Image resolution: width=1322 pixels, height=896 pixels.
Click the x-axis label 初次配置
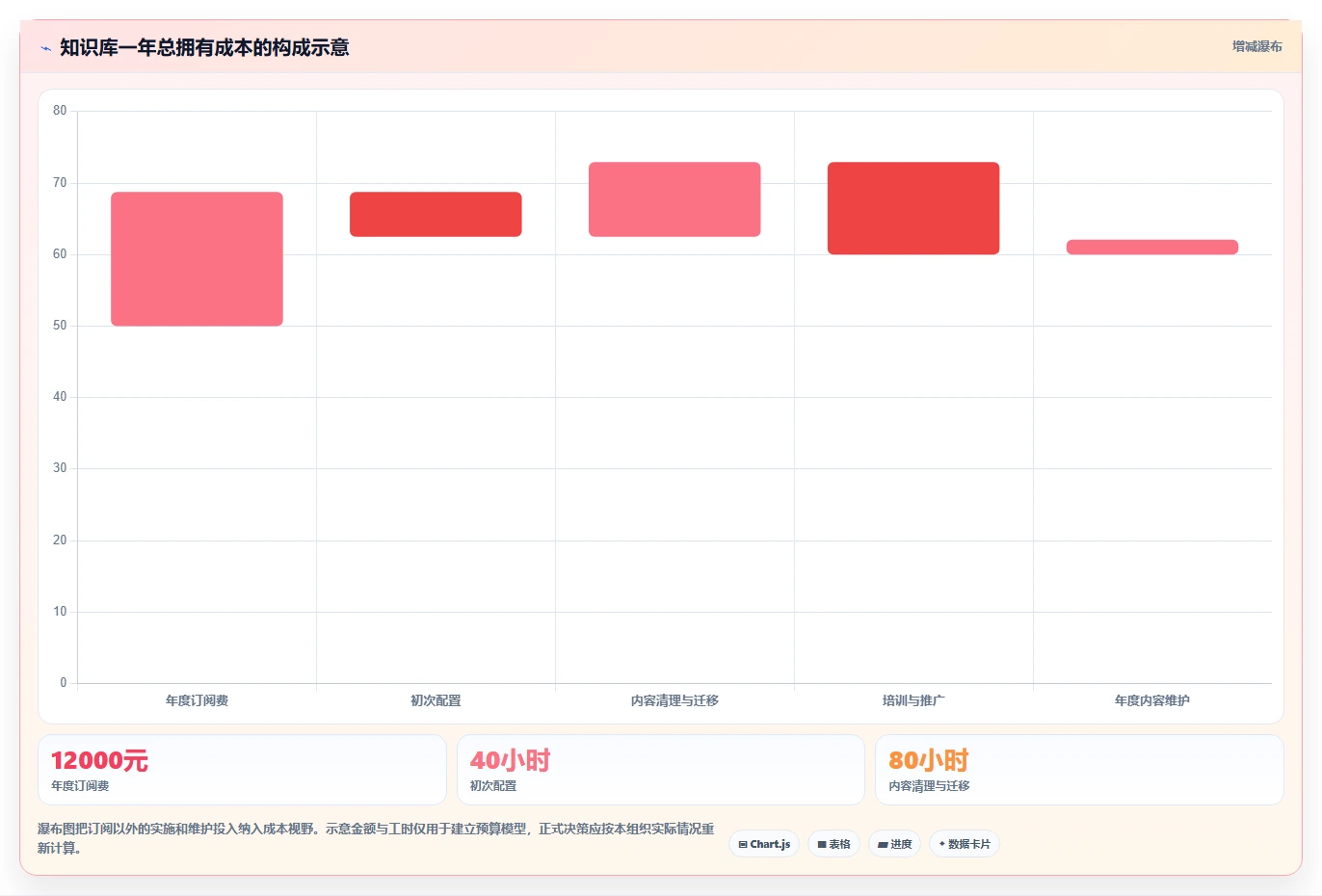(x=436, y=700)
